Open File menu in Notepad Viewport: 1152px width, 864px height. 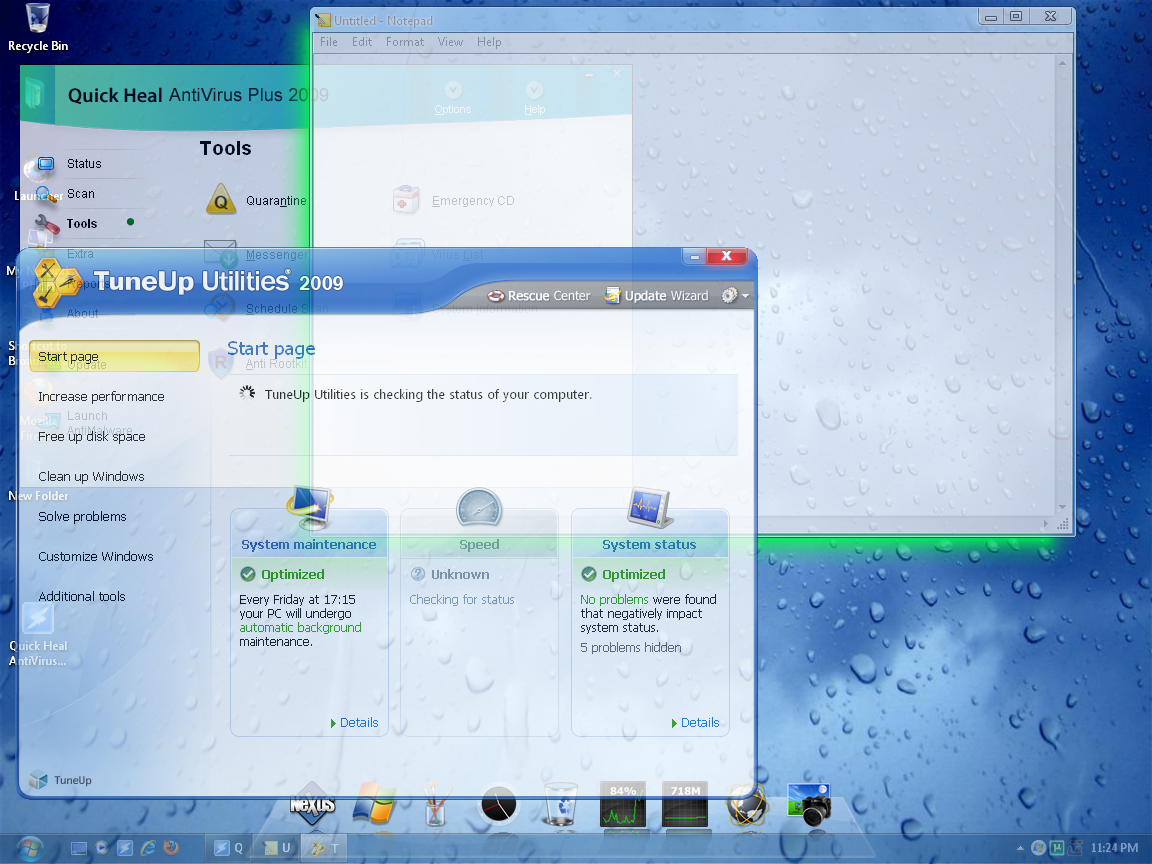click(329, 42)
